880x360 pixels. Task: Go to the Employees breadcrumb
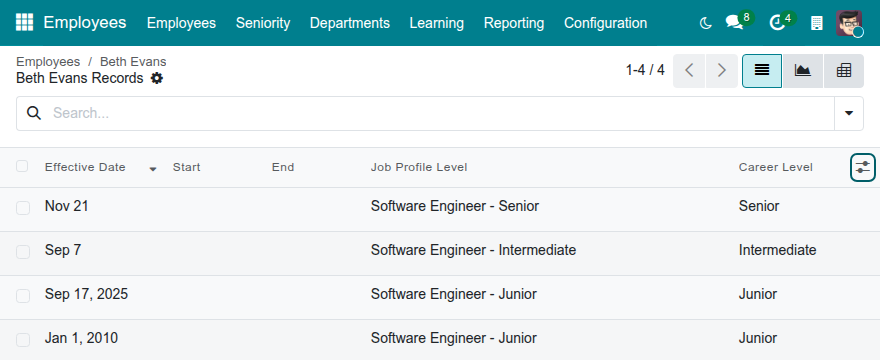(48, 62)
